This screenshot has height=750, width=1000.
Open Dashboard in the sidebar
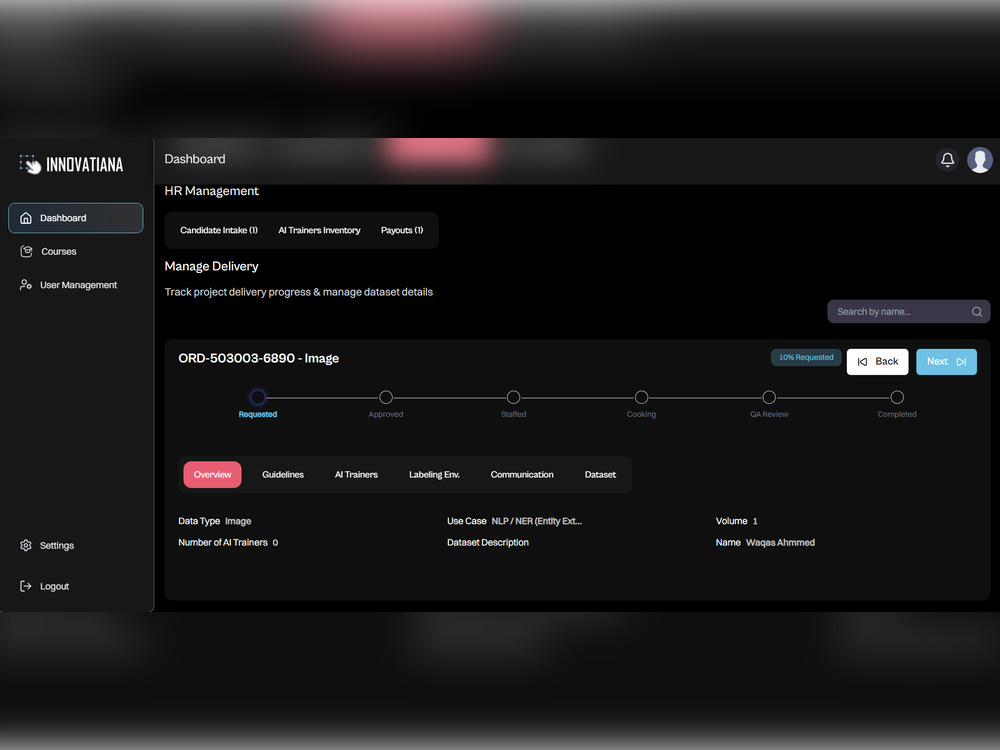(x=75, y=218)
